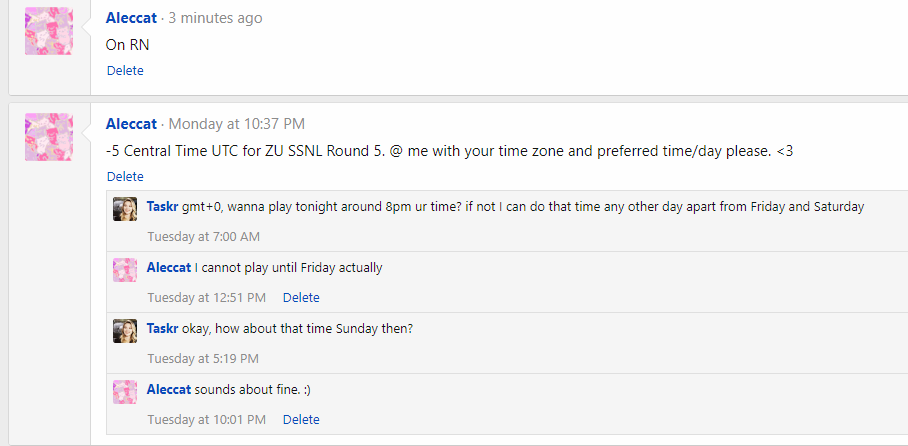
Task: Click the "Tuesday at 10:01 PM" timestamp
Action: click(x=206, y=419)
